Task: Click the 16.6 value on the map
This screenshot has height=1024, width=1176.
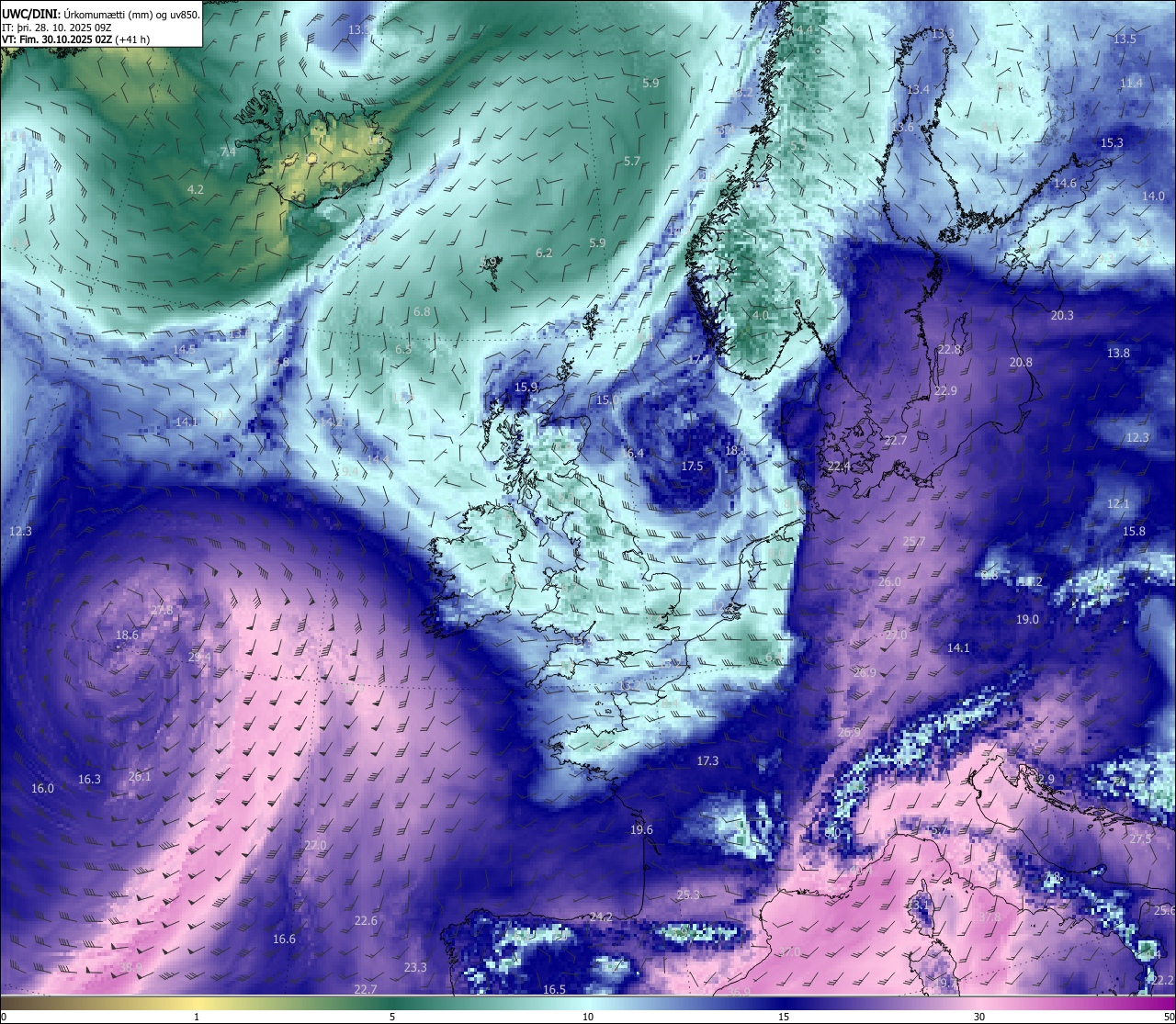Action: [x=284, y=940]
